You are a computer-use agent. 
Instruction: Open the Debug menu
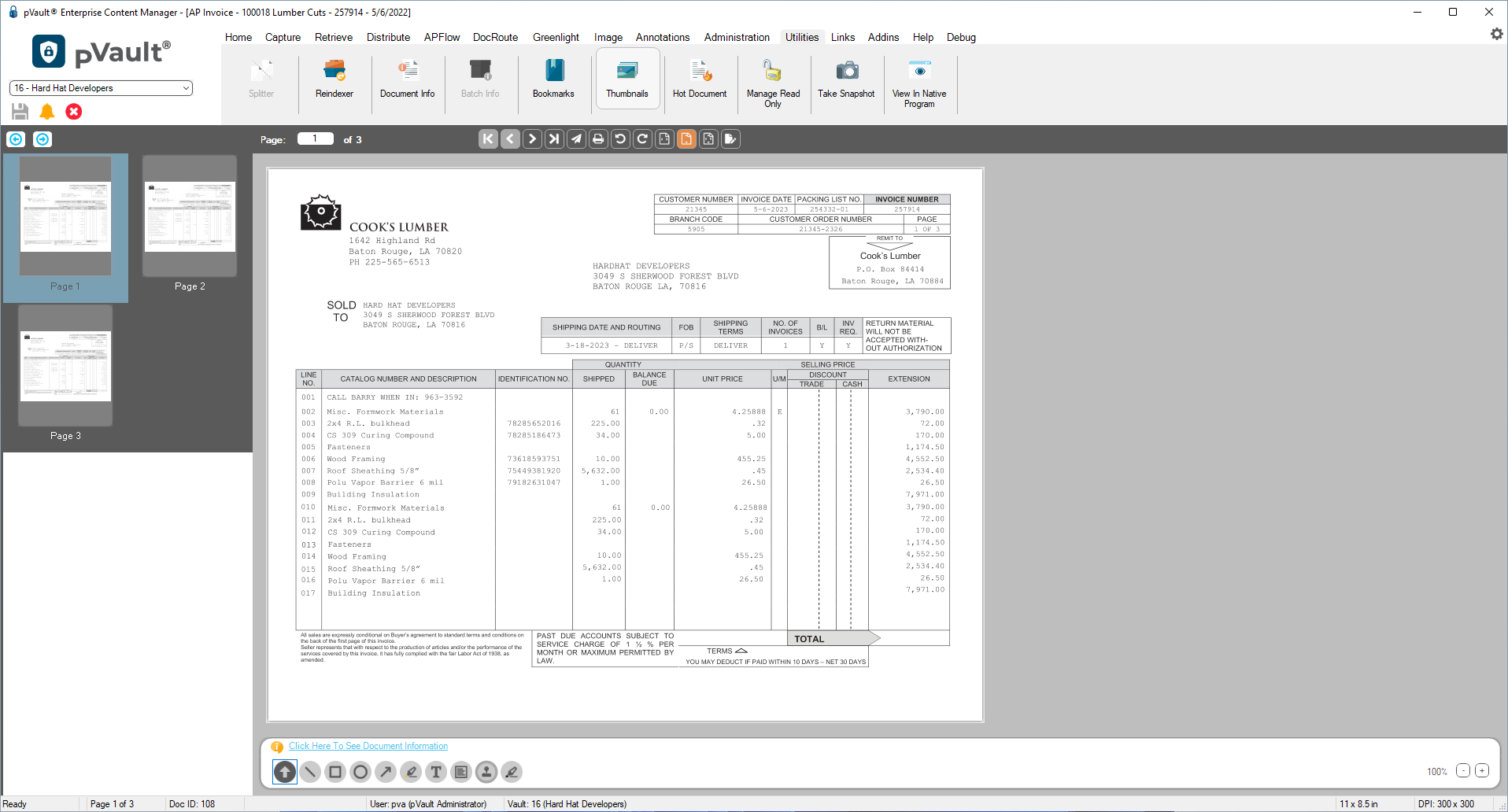[961, 37]
